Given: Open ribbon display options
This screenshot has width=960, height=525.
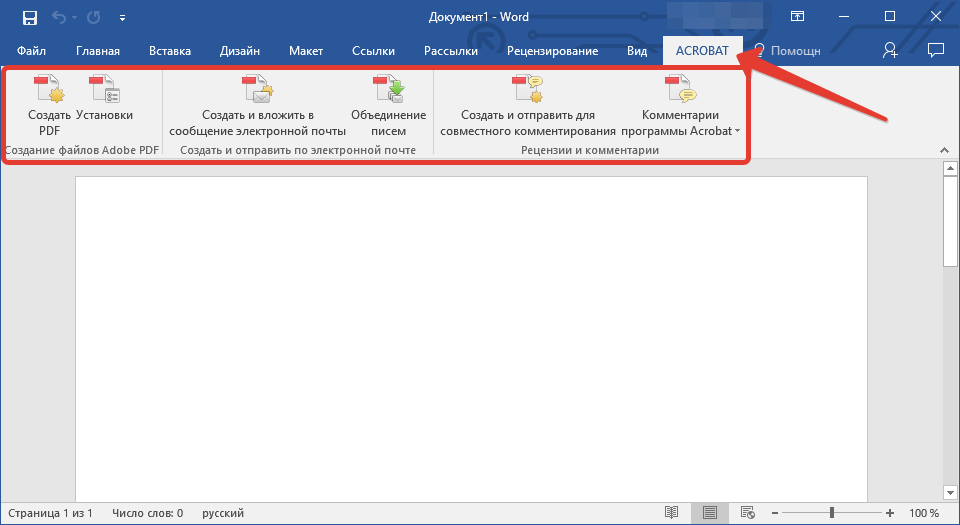Looking at the screenshot, I should (x=797, y=17).
